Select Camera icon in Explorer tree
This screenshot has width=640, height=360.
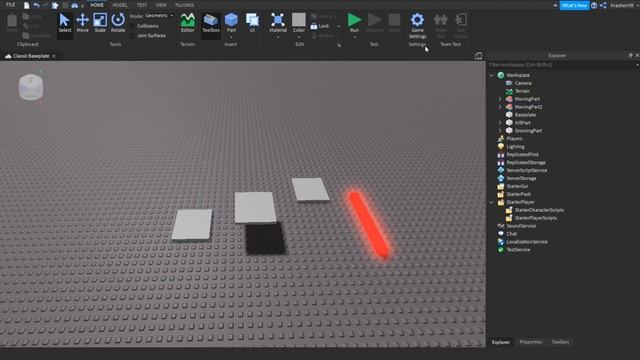pyautogui.click(x=509, y=83)
